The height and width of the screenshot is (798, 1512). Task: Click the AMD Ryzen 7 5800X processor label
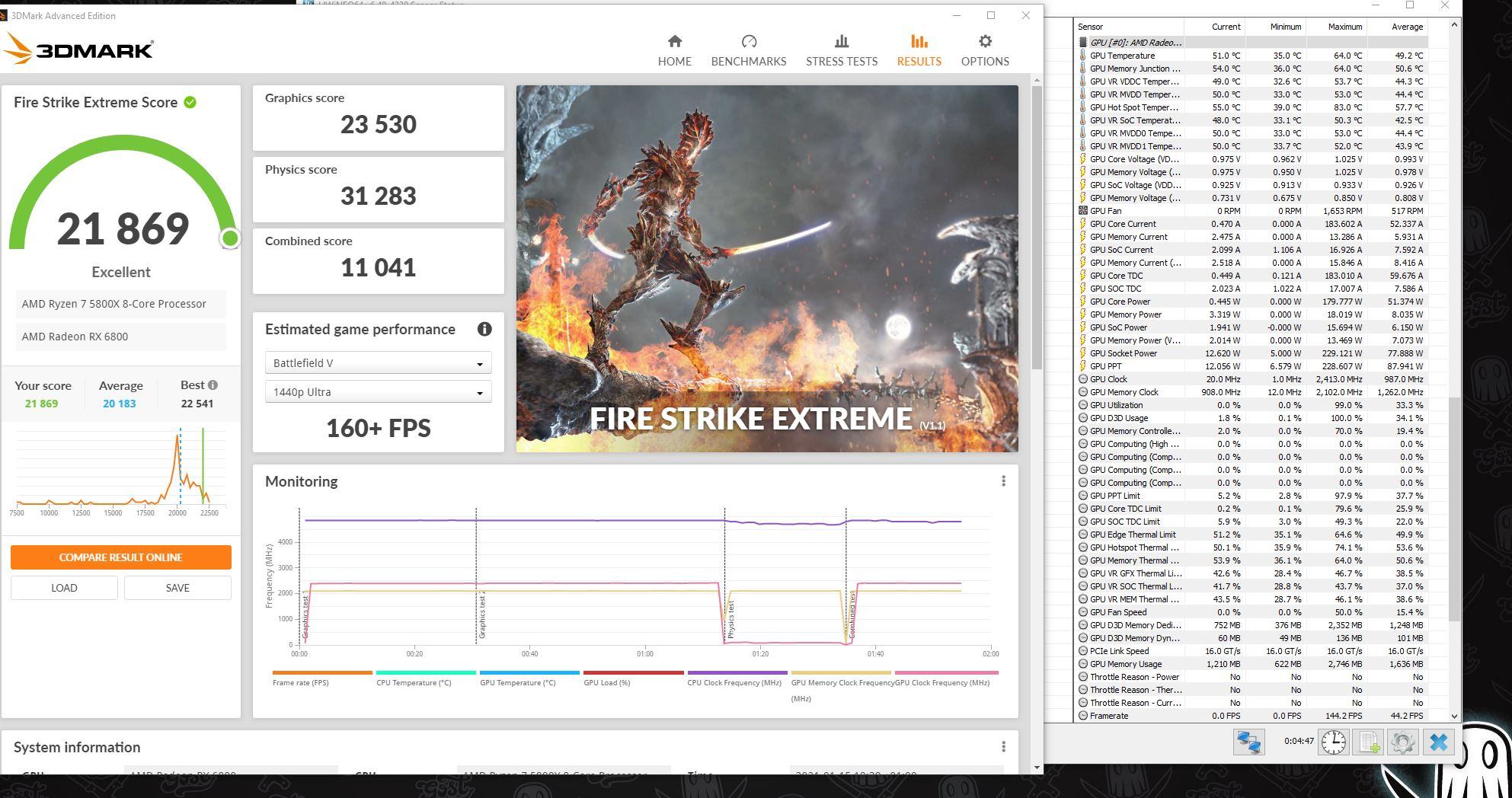pos(120,304)
